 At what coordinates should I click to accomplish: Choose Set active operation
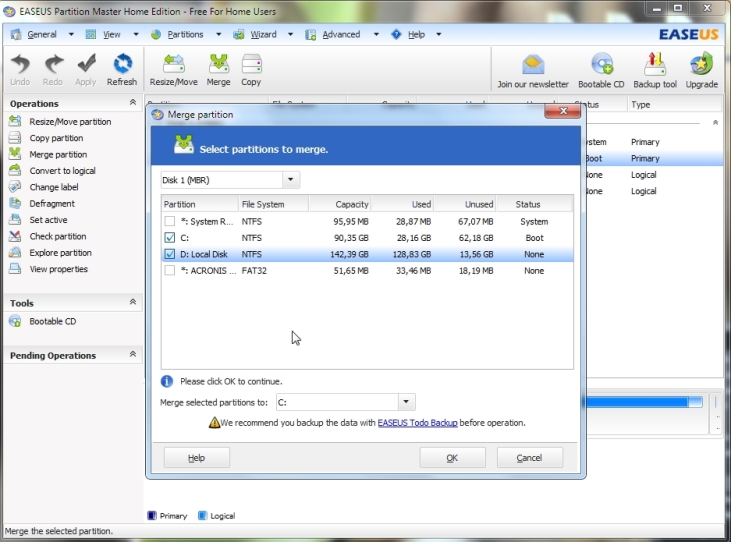coord(48,220)
